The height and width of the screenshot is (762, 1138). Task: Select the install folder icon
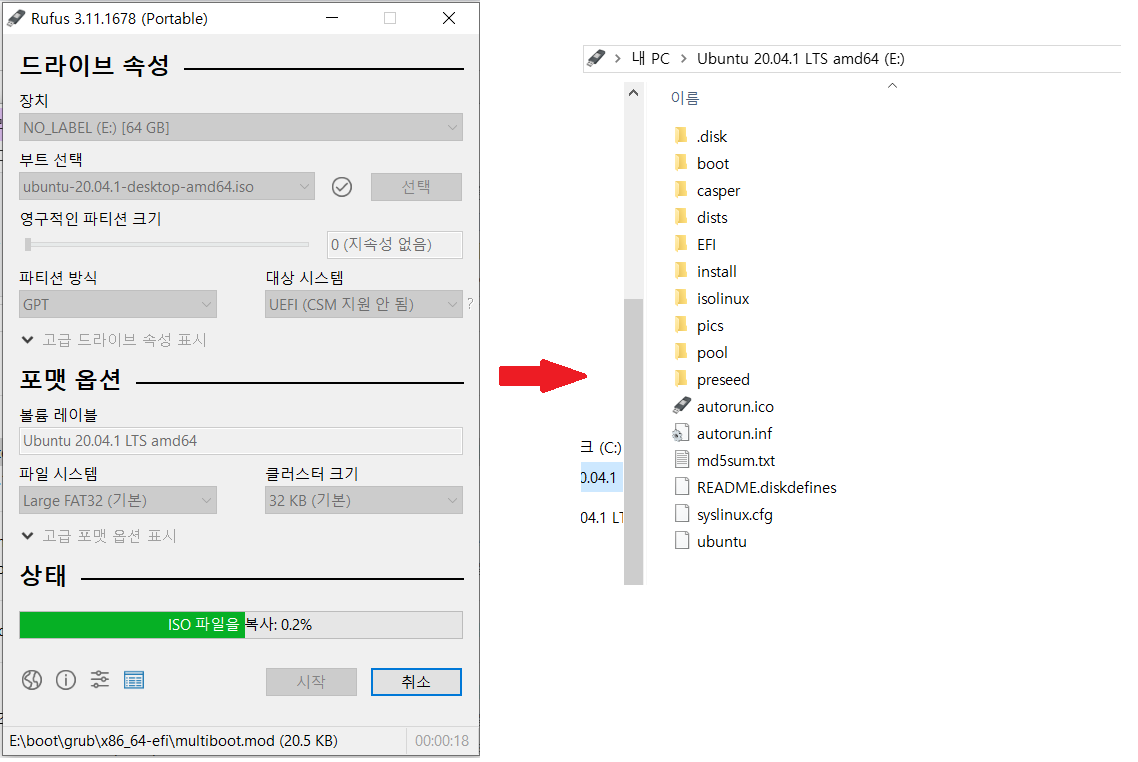tap(681, 271)
